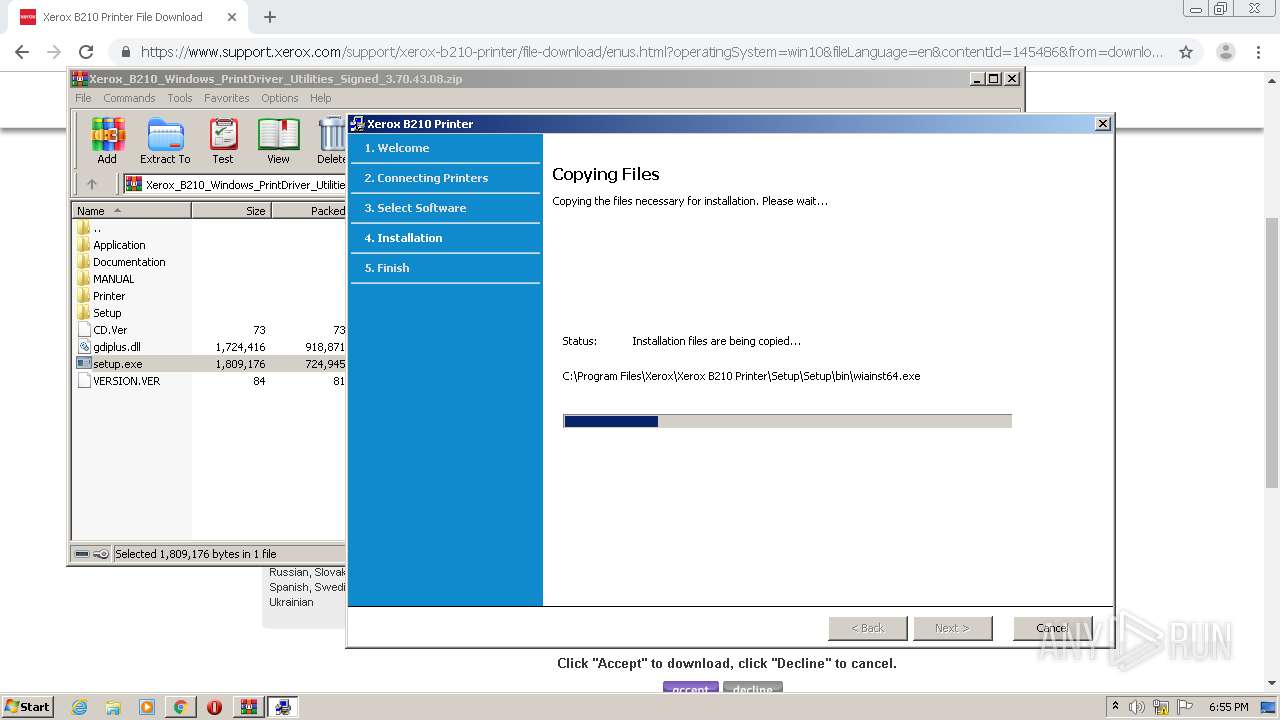
Task: Select VERSION.VER file row
Action: [210, 381]
